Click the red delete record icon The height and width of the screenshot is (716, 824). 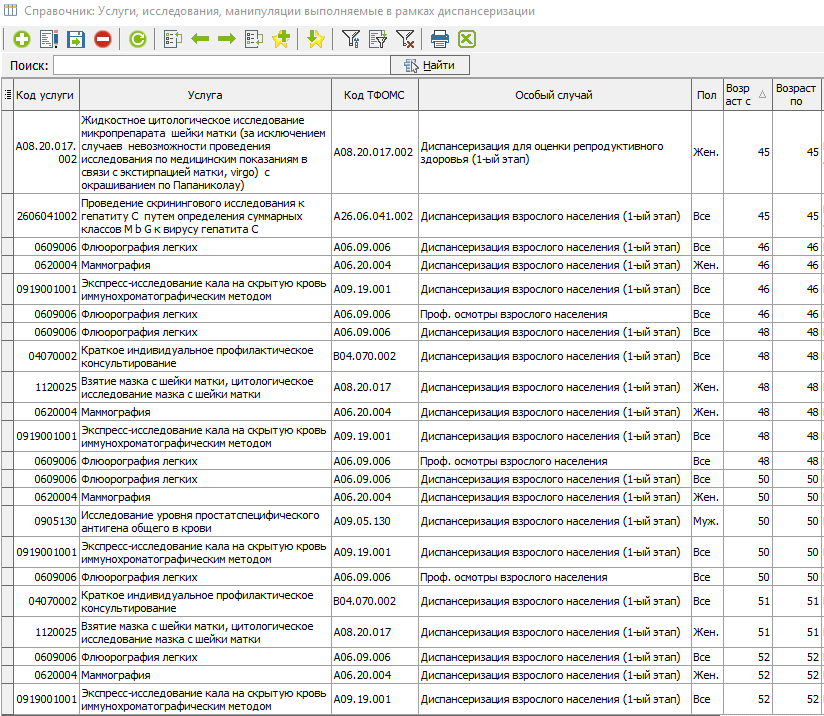(103, 40)
